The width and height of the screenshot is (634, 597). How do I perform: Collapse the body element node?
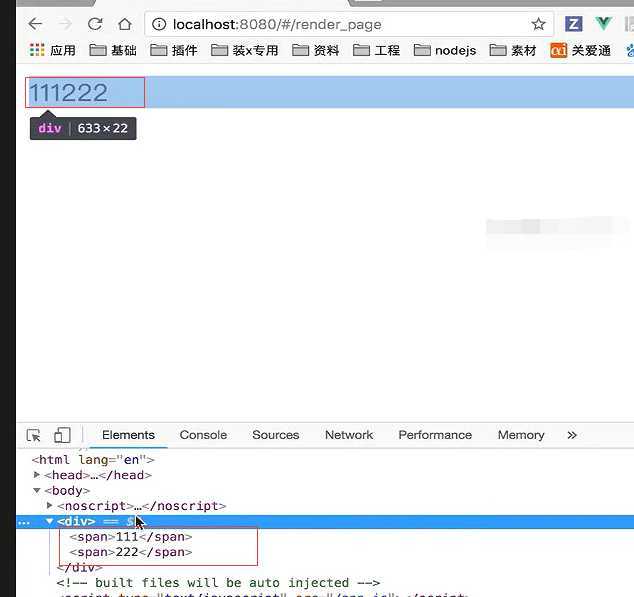click(37, 491)
